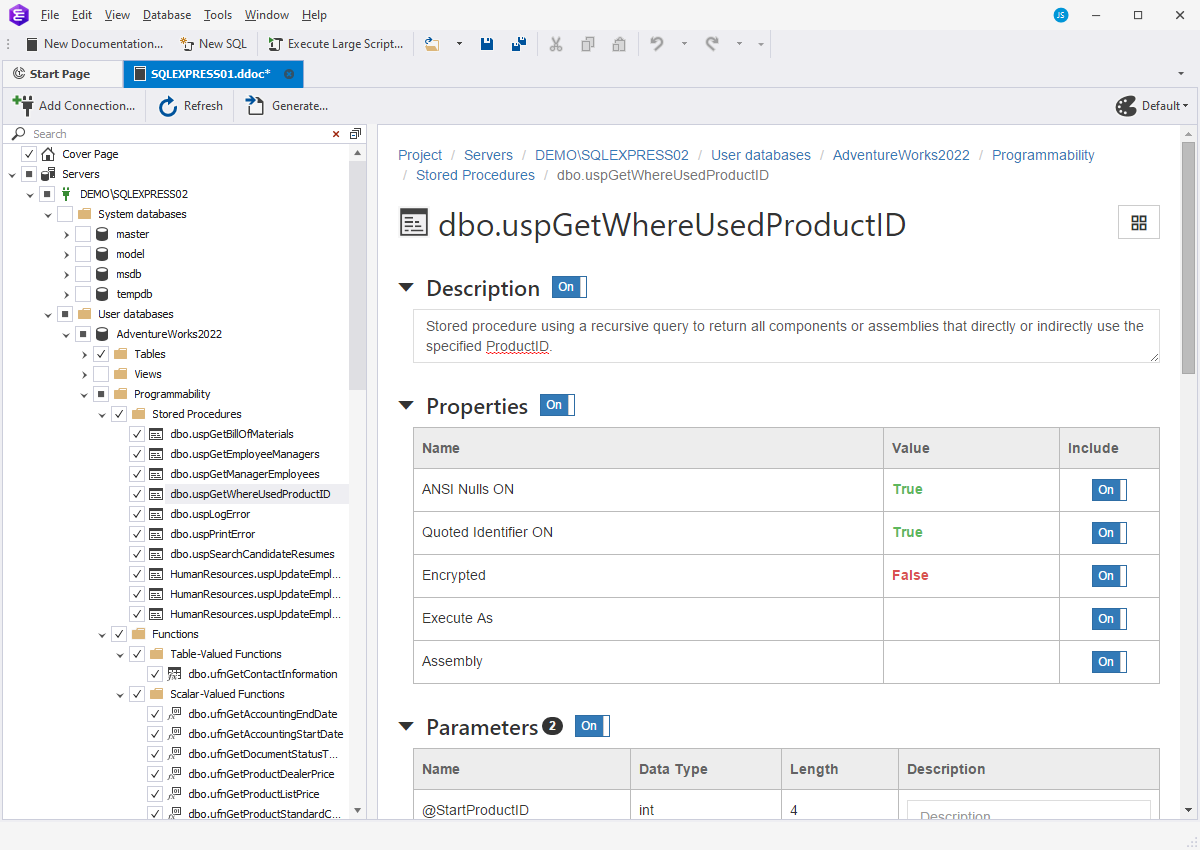
Task: Open the grid view icon beside uspGetWhereUsedProductID
Action: 1139,222
